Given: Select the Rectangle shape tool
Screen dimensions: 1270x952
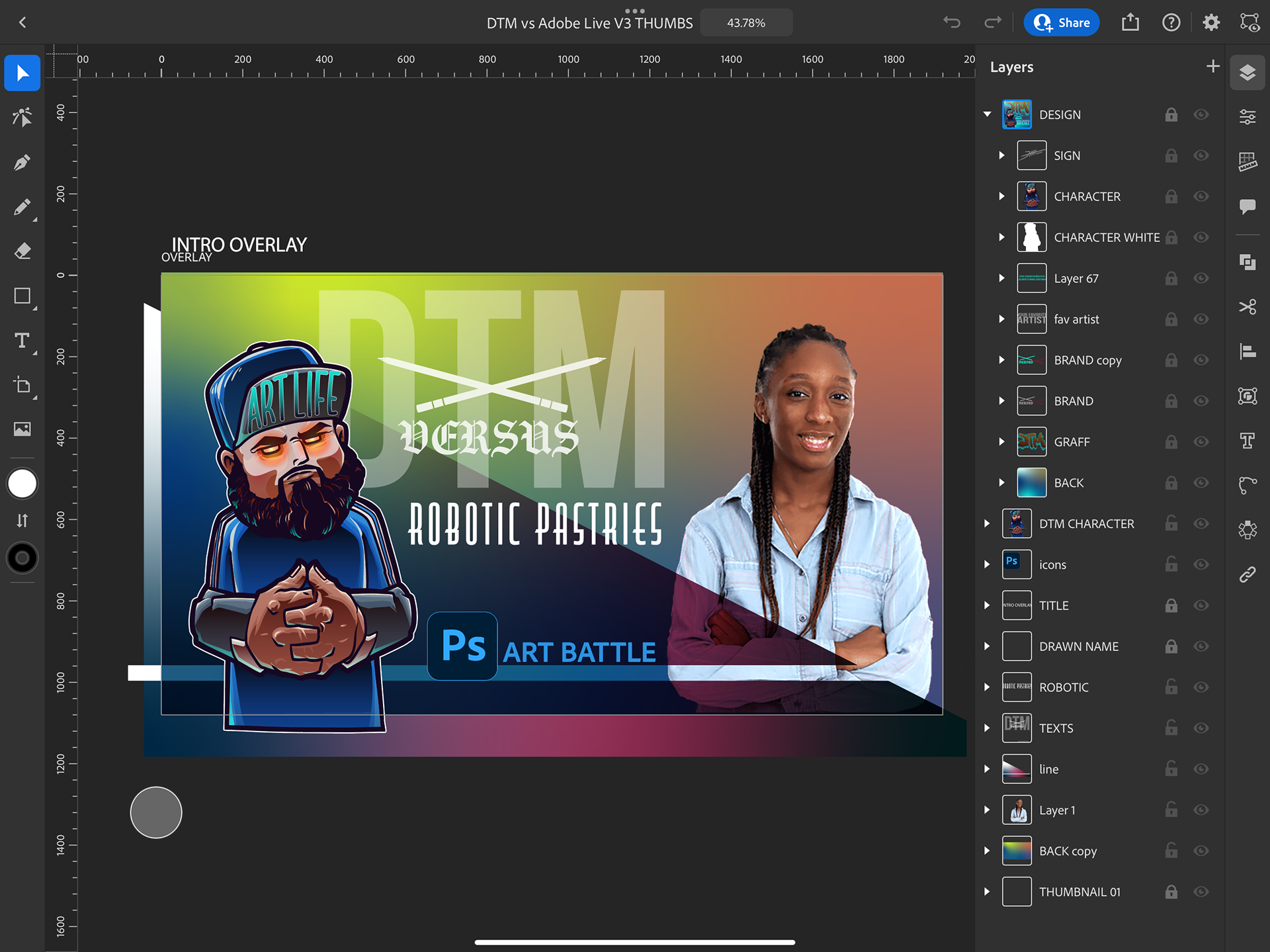Looking at the screenshot, I should pyautogui.click(x=22, y=296).
